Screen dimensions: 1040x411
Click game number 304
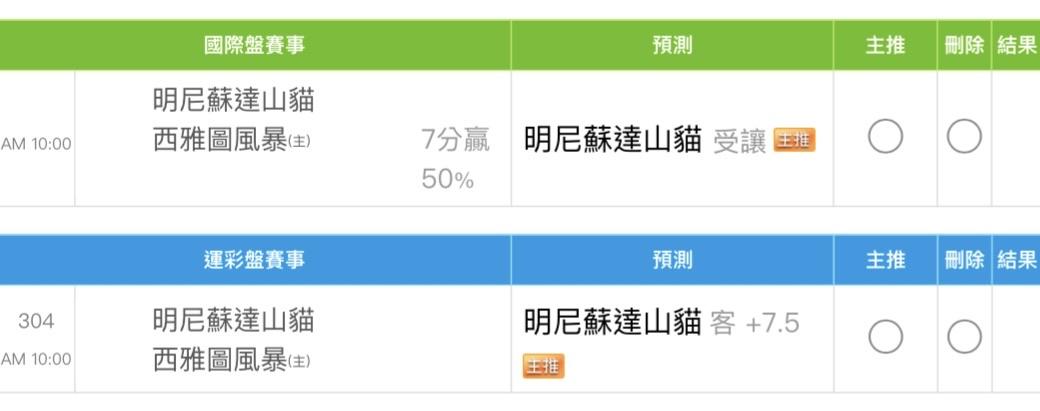[36, 322]
